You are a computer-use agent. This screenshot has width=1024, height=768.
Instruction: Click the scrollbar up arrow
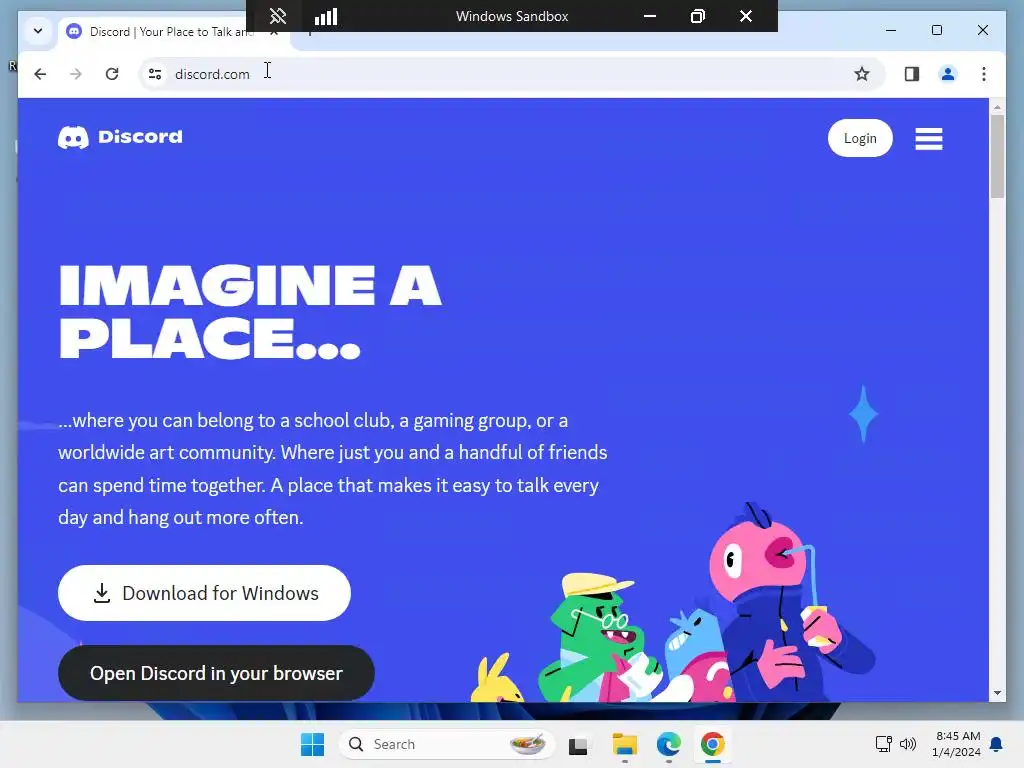coord(997,106)
